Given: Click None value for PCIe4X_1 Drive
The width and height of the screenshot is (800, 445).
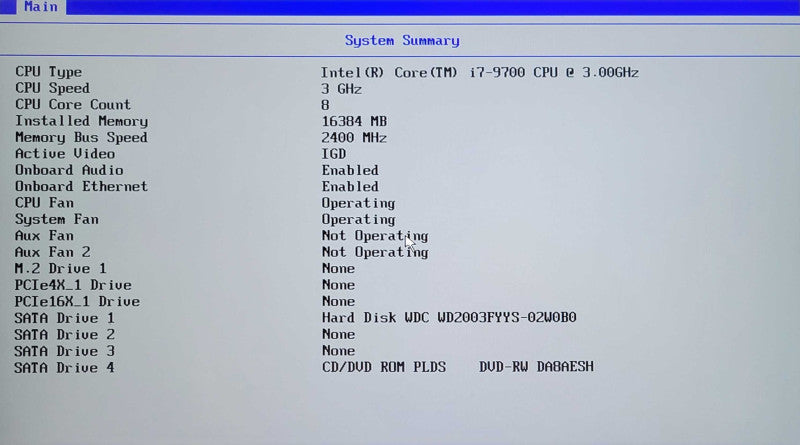Looking at the screenshot, I should coord(338,285).
